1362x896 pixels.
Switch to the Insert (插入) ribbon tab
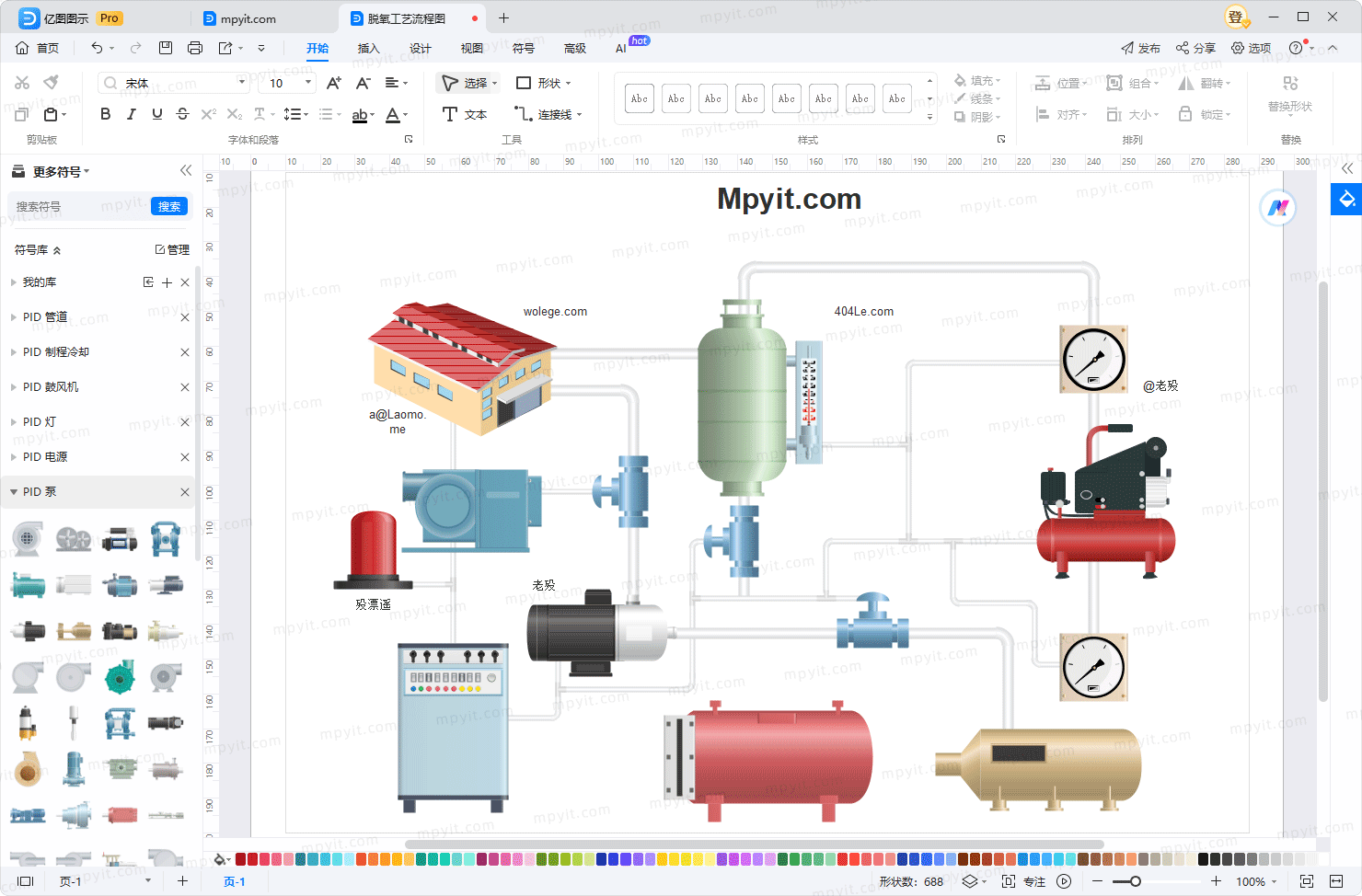pyautogui.click(x=368, y=48)
